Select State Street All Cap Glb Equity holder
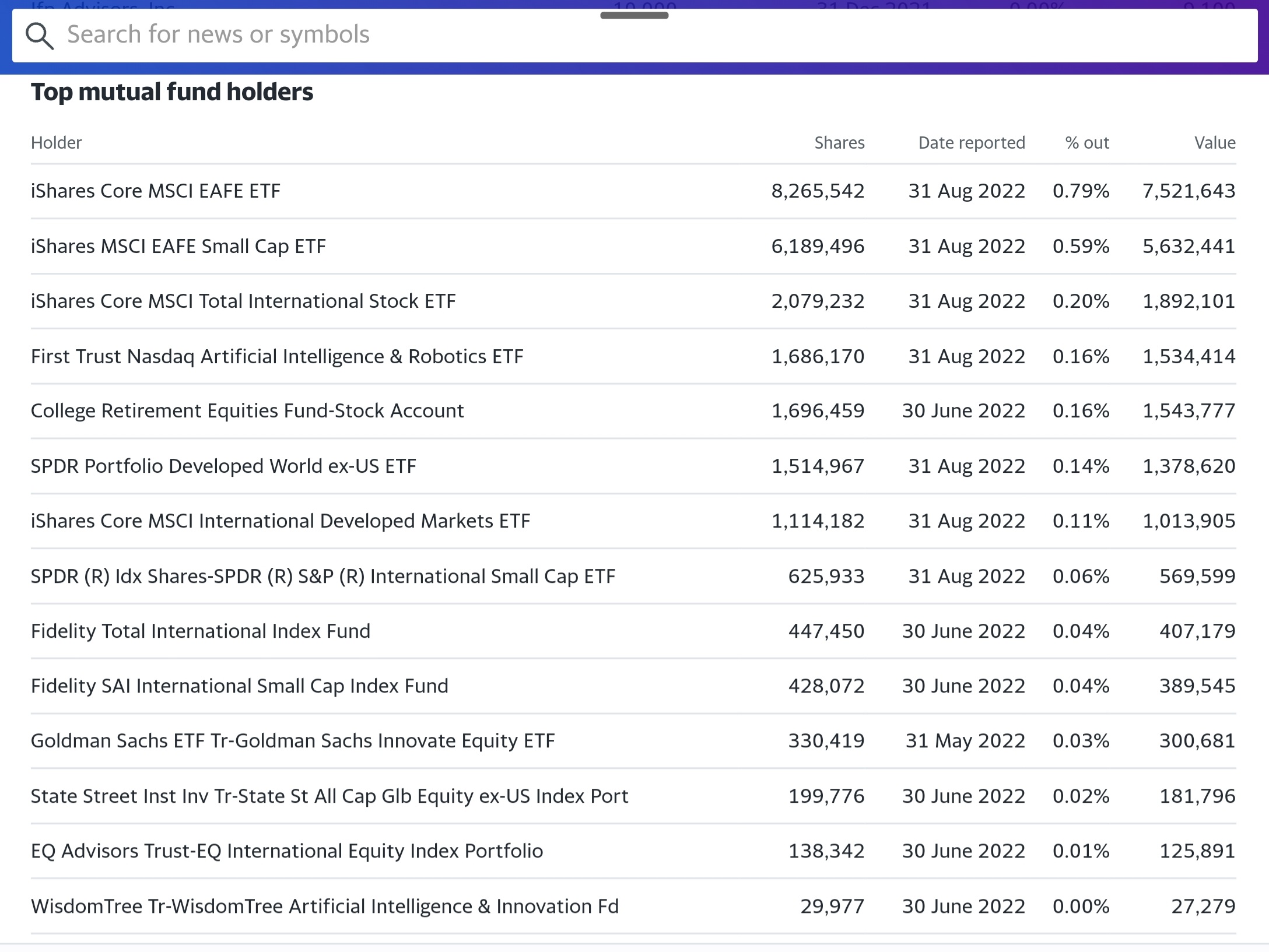The image size is (1269, 952). (x=329, y=796)
